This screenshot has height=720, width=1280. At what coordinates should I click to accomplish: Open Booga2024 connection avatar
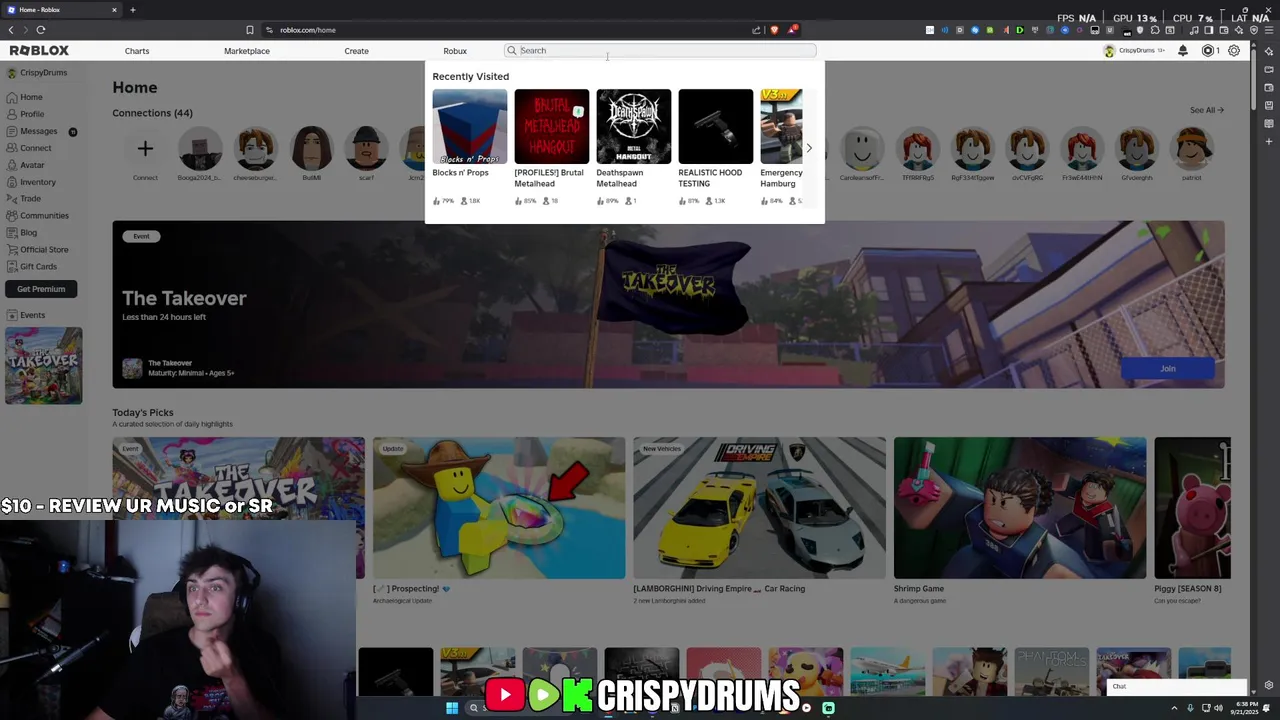coord(200,149)
